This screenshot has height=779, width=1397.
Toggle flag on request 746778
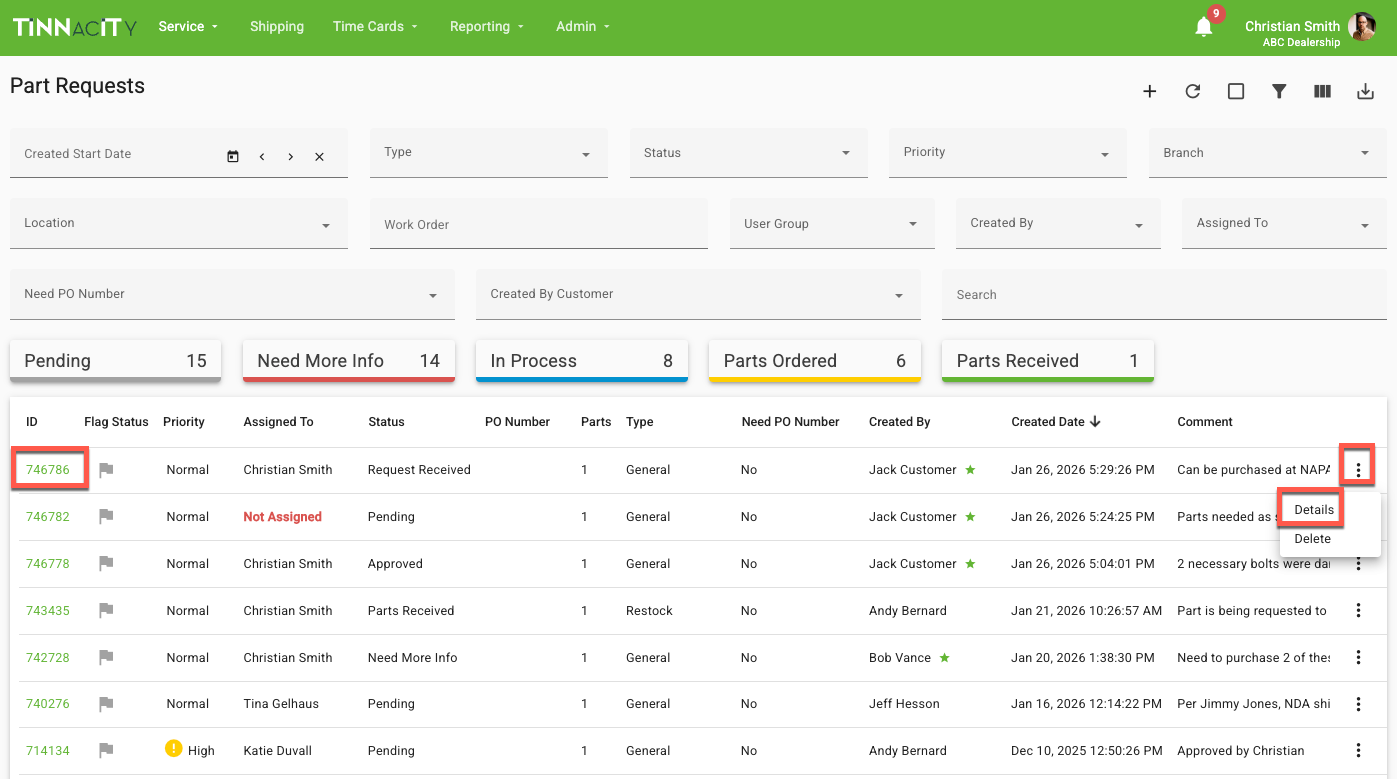106,563
